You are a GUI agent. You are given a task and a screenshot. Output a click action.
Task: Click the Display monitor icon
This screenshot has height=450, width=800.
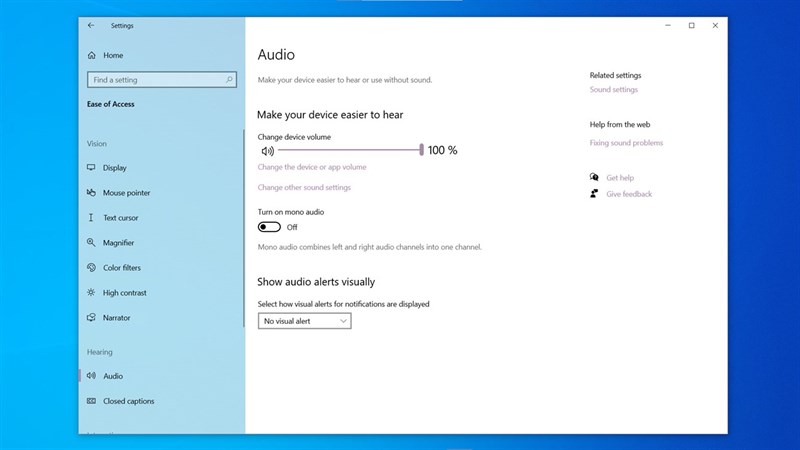point(91,167)
